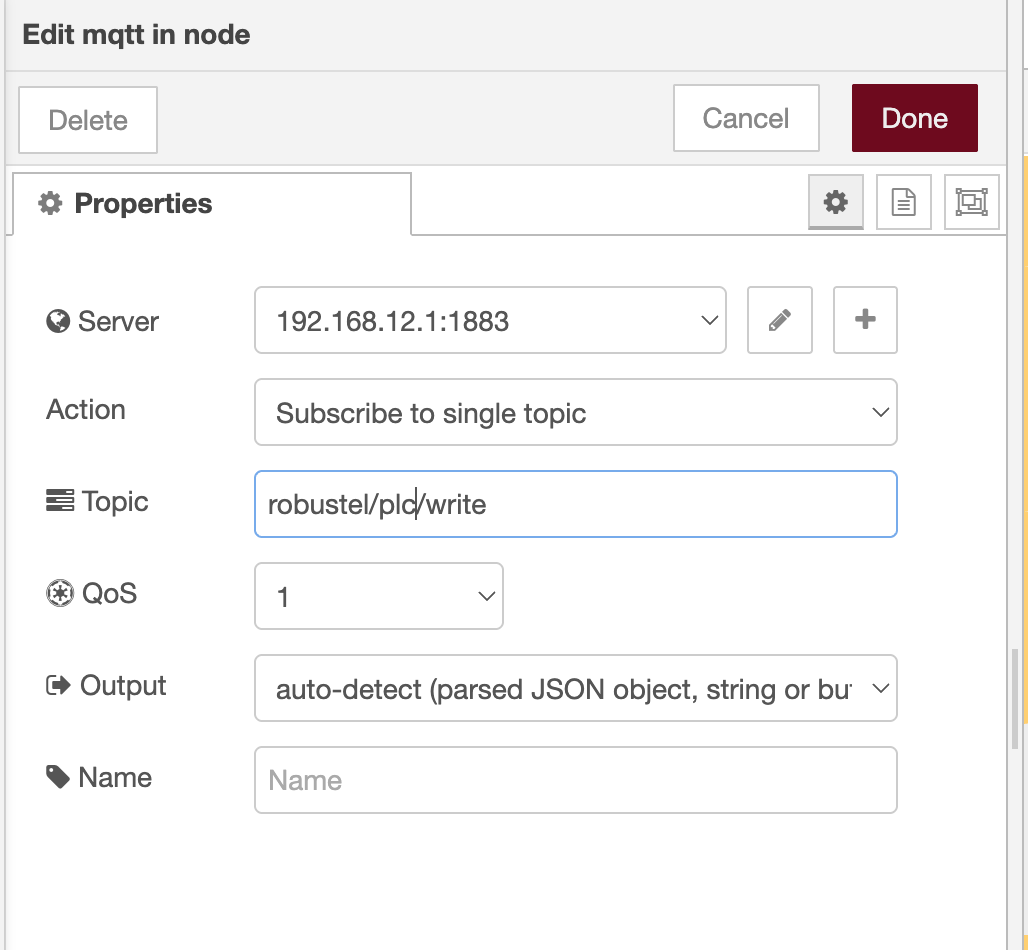Click the Cancel button
The image size is (1028, 950).
[746, 118]
